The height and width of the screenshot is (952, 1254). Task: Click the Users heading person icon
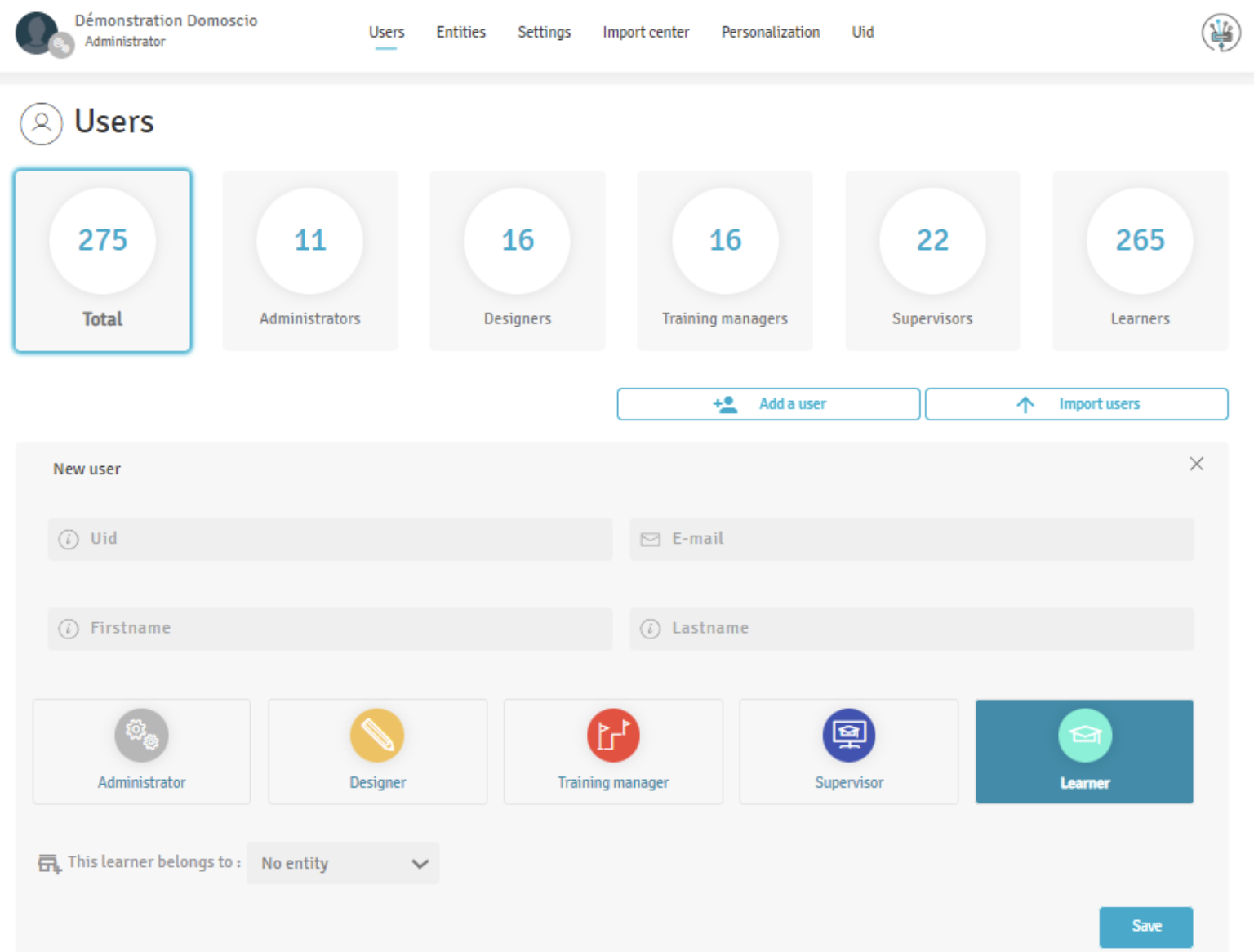click(x=42, y=123)
